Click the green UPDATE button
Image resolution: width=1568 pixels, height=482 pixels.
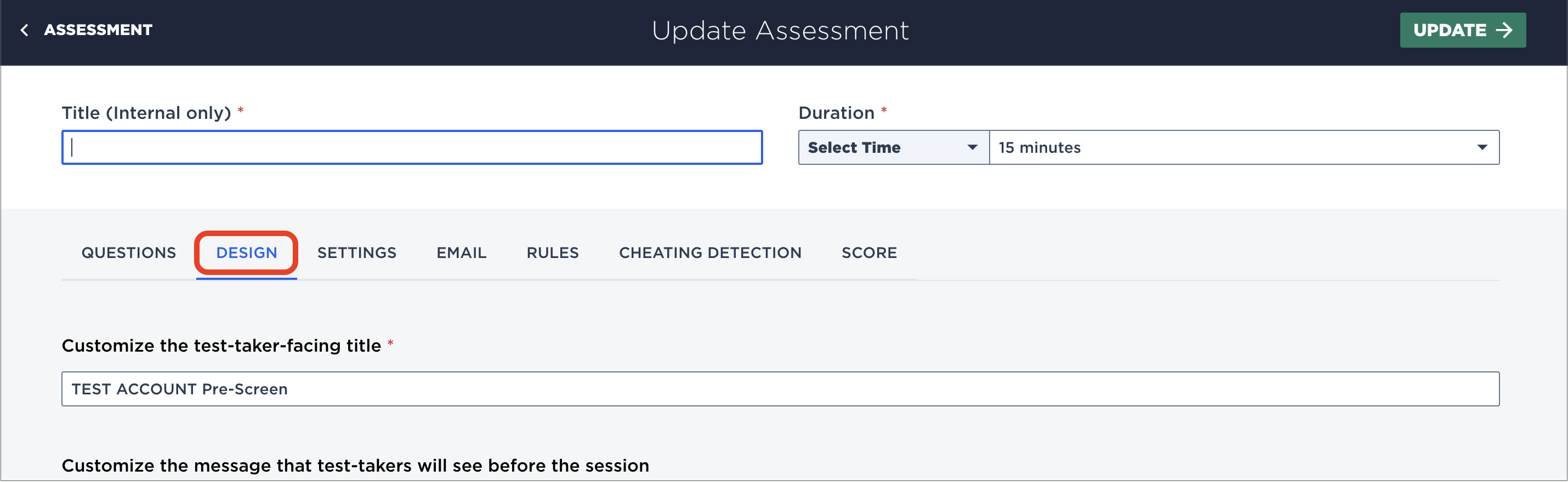pyautogui.click(x=1462, y=30)
